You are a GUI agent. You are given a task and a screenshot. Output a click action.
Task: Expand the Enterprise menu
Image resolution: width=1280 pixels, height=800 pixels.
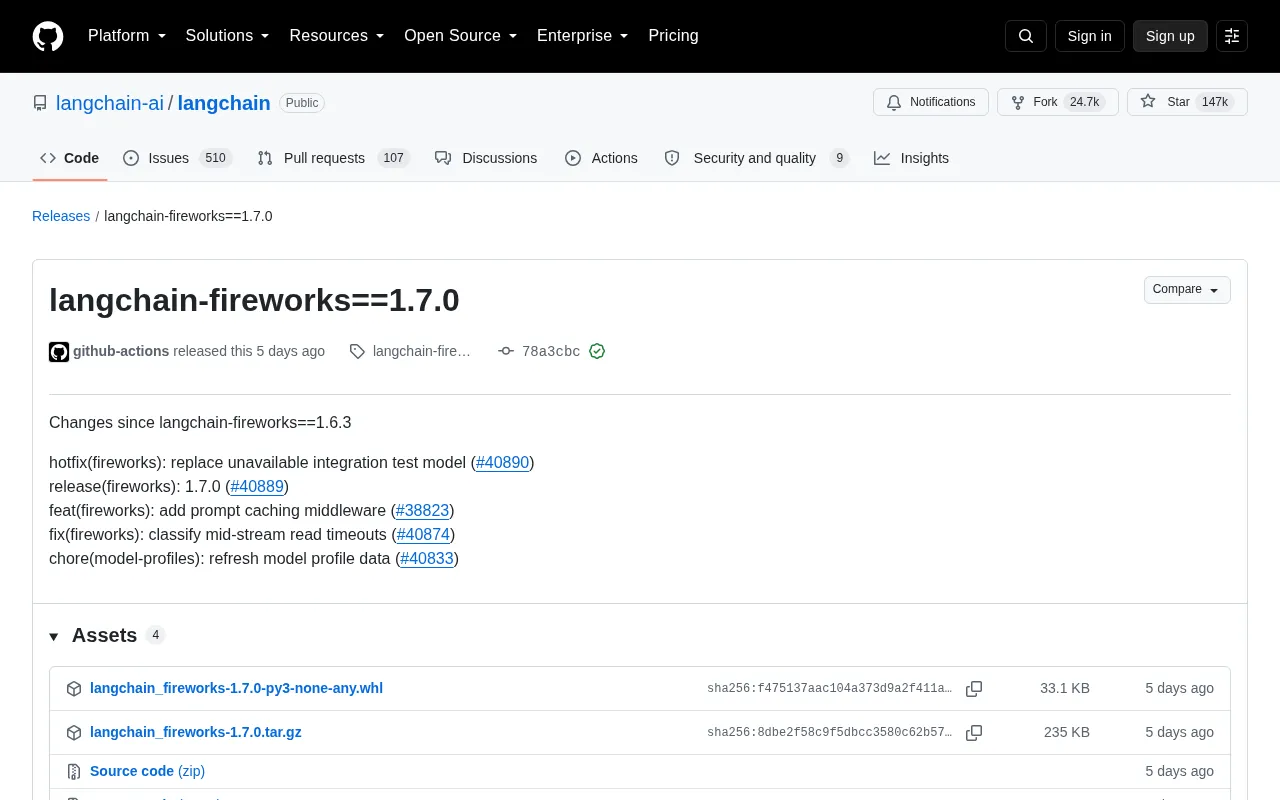(583, 36)
